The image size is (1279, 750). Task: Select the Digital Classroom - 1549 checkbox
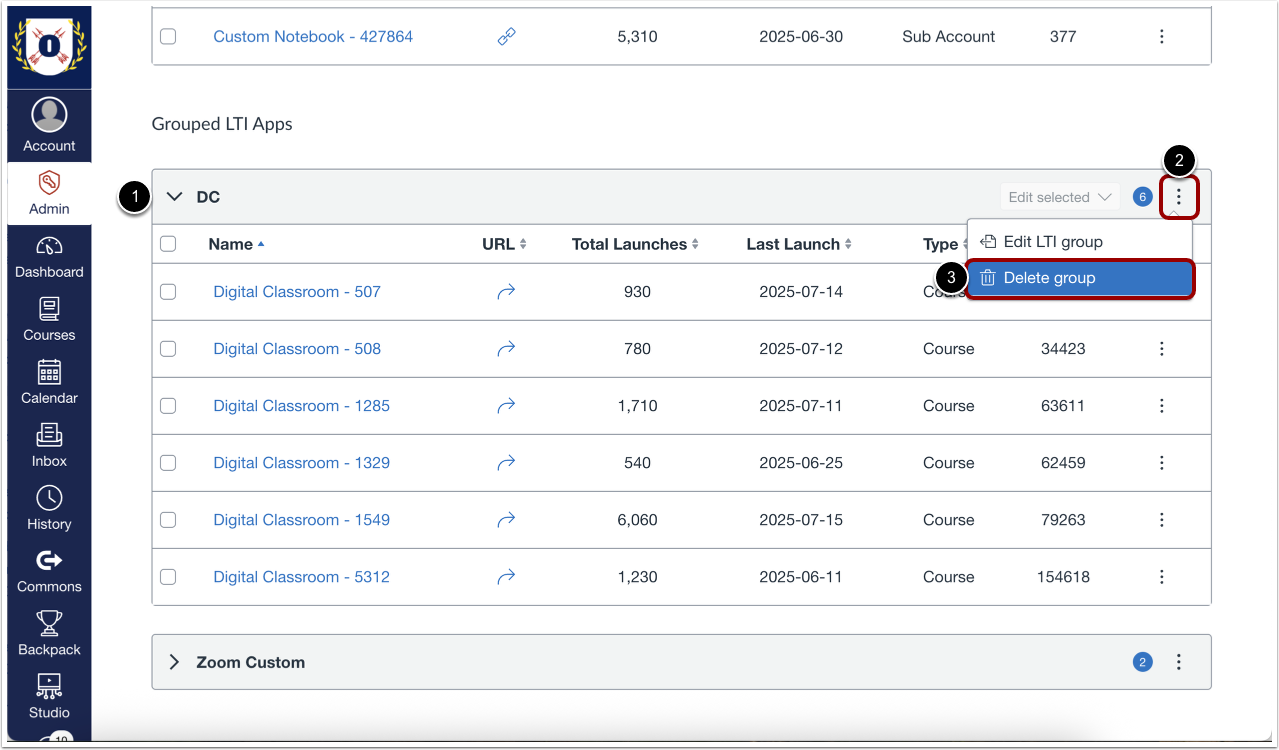(168, 520)
